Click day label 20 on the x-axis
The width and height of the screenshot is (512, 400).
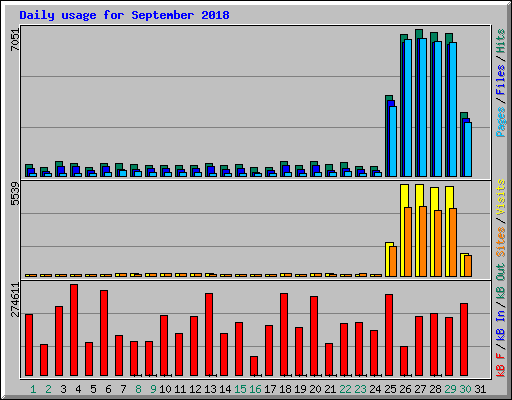pos(315,389)
